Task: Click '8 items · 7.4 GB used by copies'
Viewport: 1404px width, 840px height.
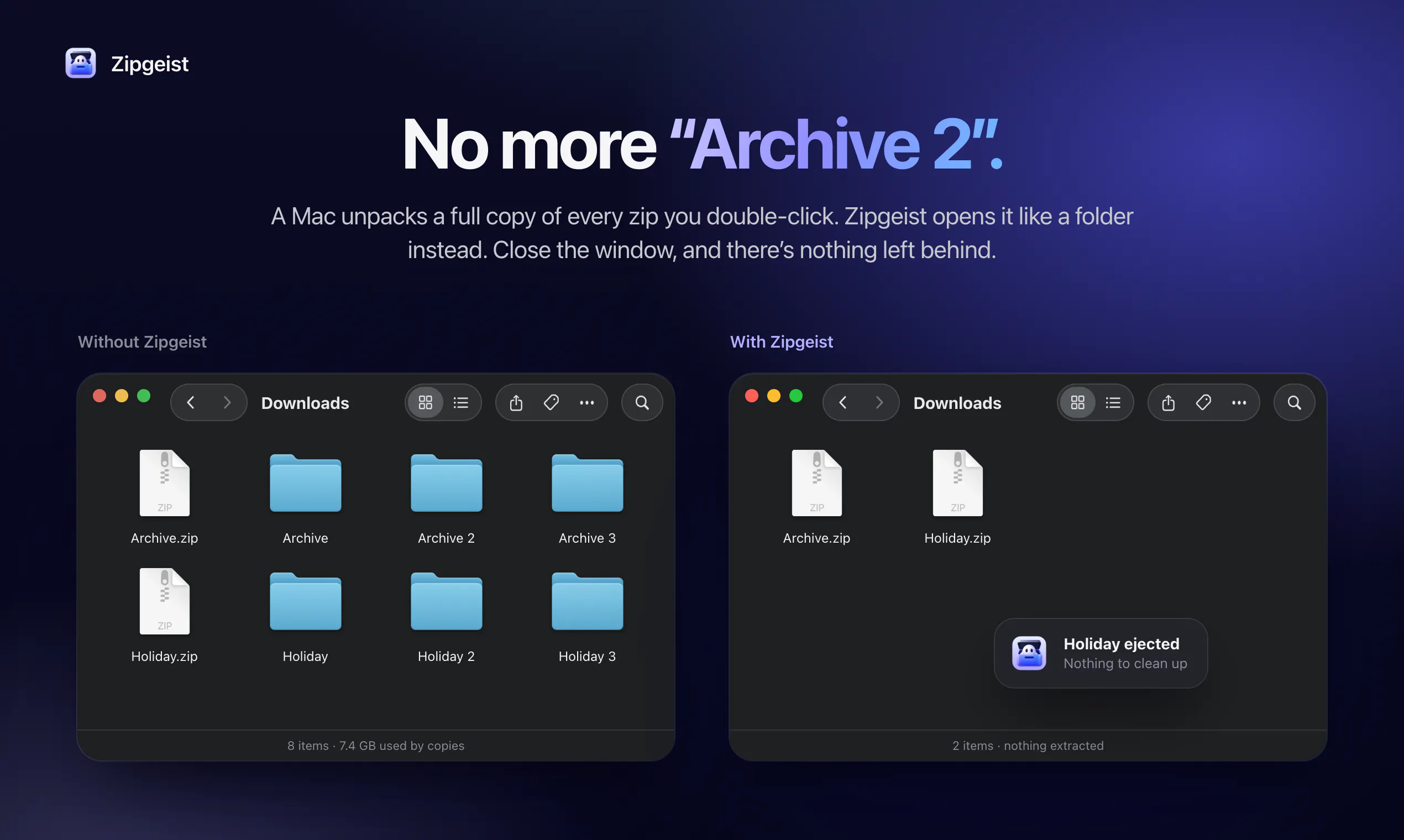Action: (376, 746)
